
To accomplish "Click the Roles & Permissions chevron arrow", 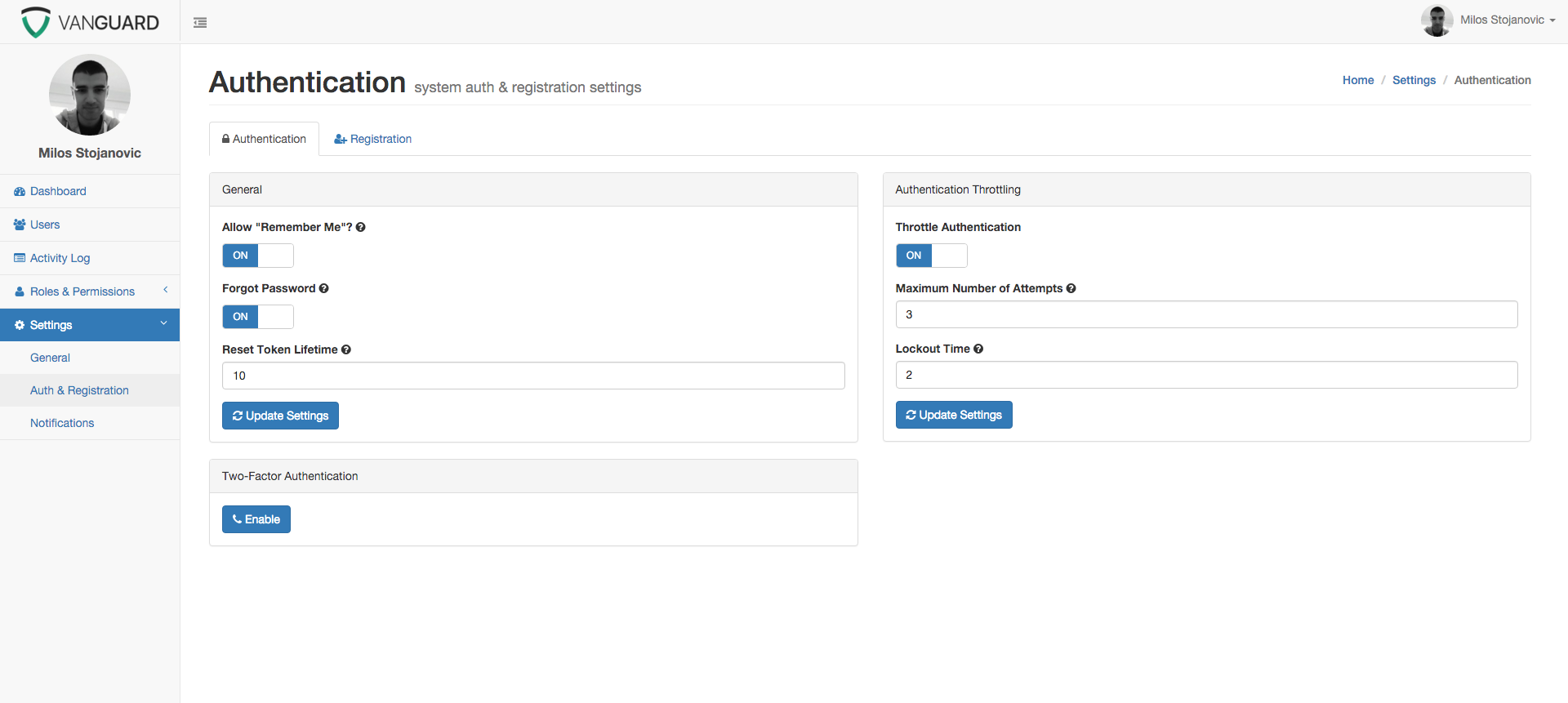I will 165,290.
